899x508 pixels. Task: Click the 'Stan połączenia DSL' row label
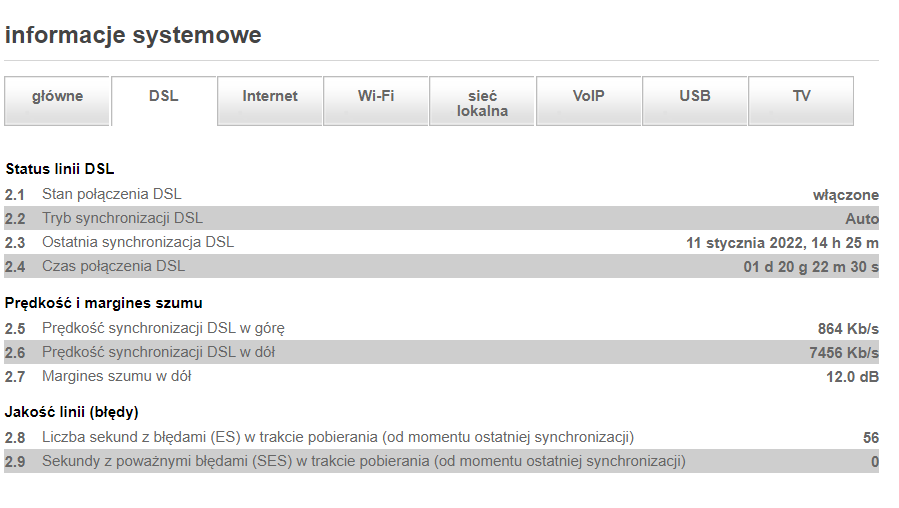pos(112,194)
